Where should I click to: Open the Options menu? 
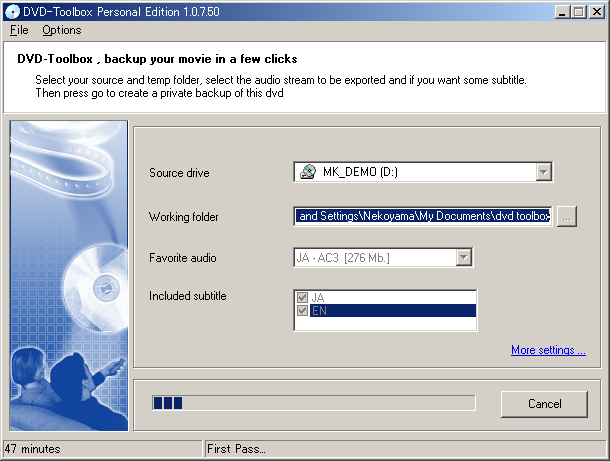click(x=62, y=30)
